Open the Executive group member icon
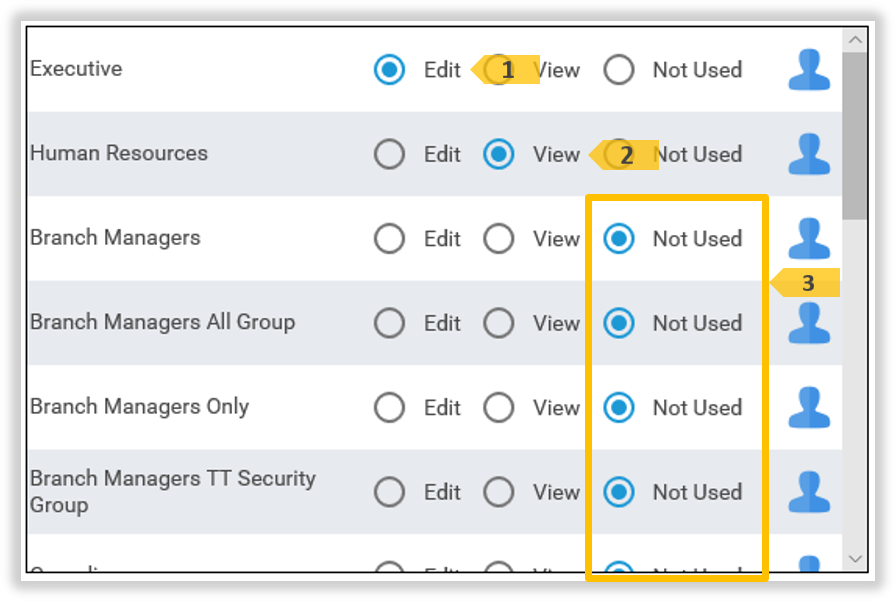Screen dimensions: 896x602 [x=810, y=70]
